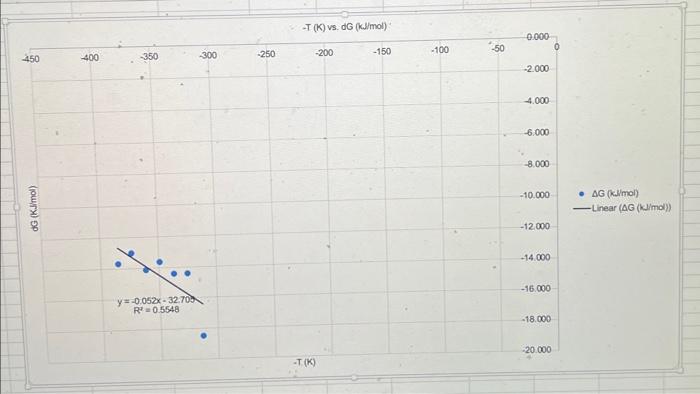The height and width of the screenshot is (394, 700).
Task: Select the -T (K) horizontal axis title
Action: (304, 362)
